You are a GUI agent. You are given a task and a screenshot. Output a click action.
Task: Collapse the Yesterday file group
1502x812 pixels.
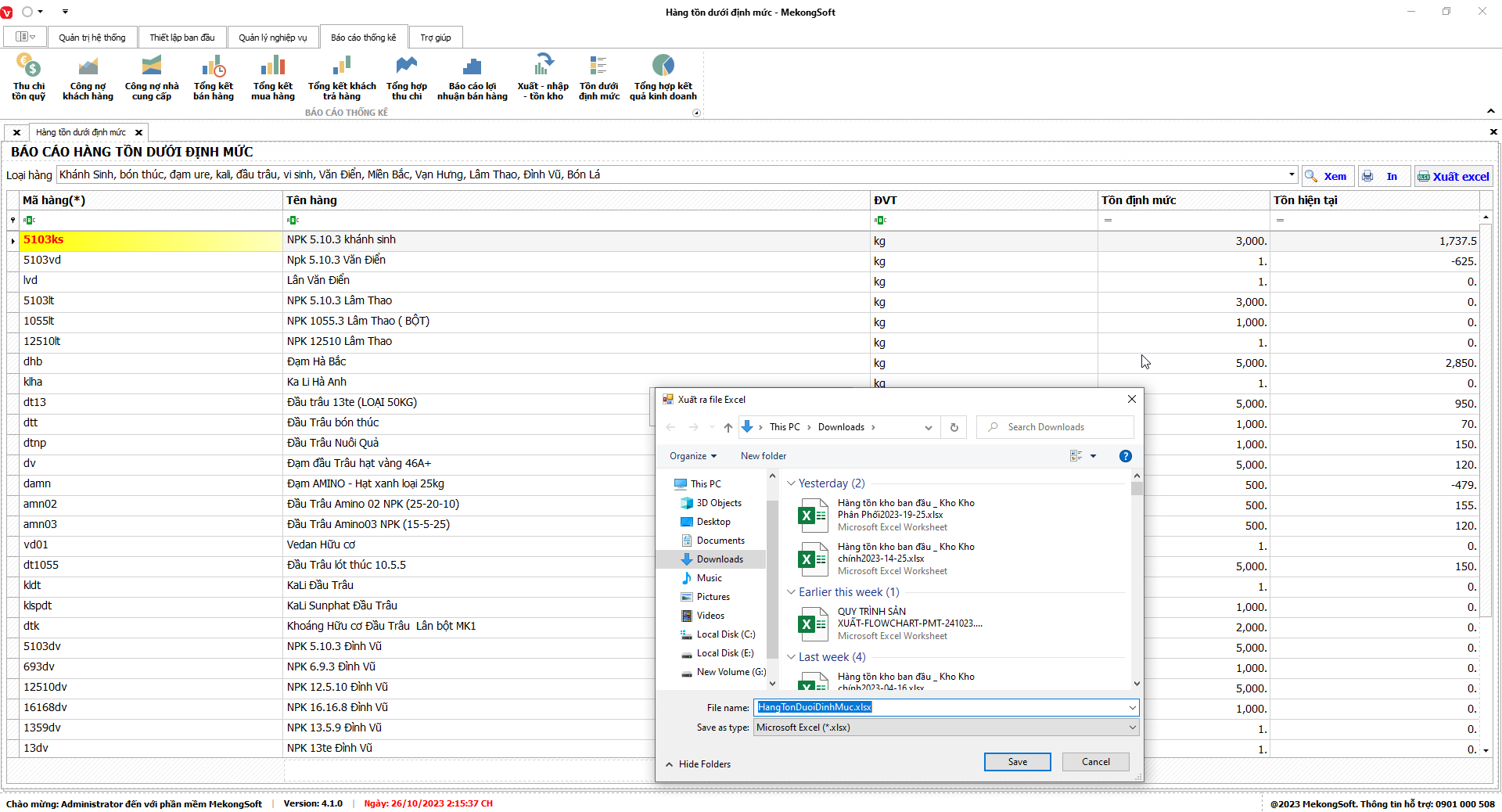[x=791, y=483]
